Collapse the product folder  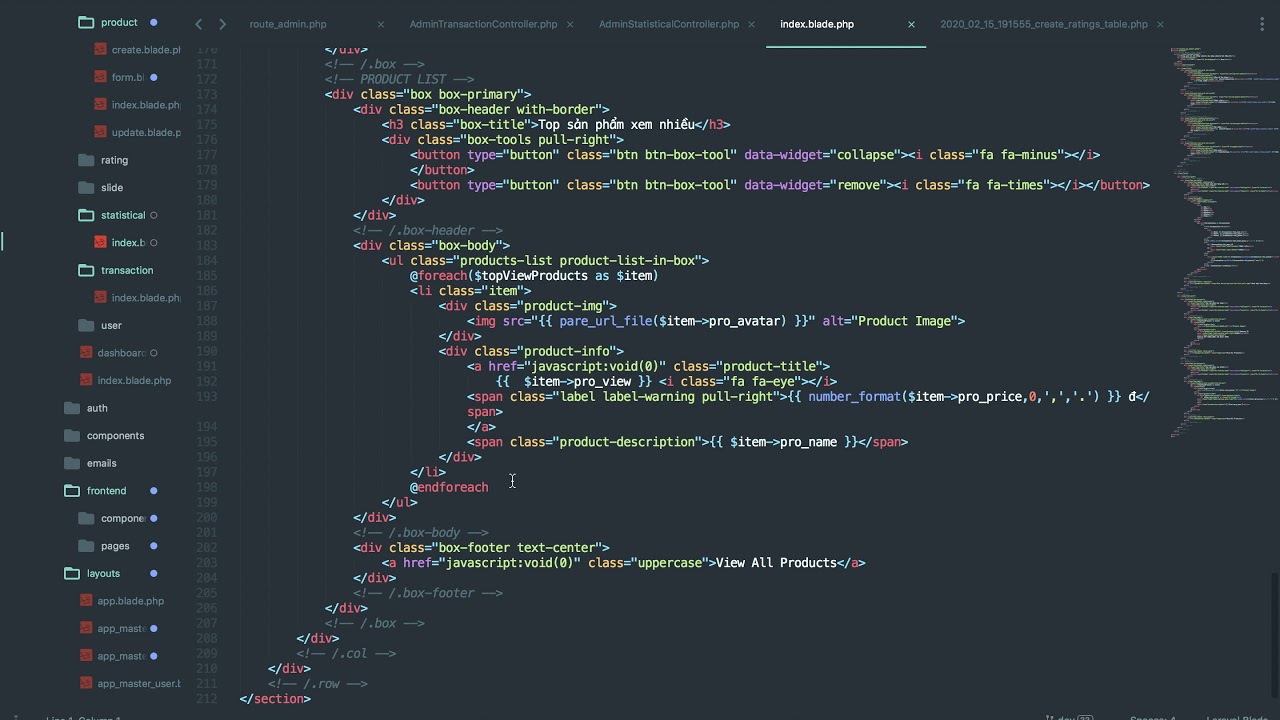pos(86,22)
